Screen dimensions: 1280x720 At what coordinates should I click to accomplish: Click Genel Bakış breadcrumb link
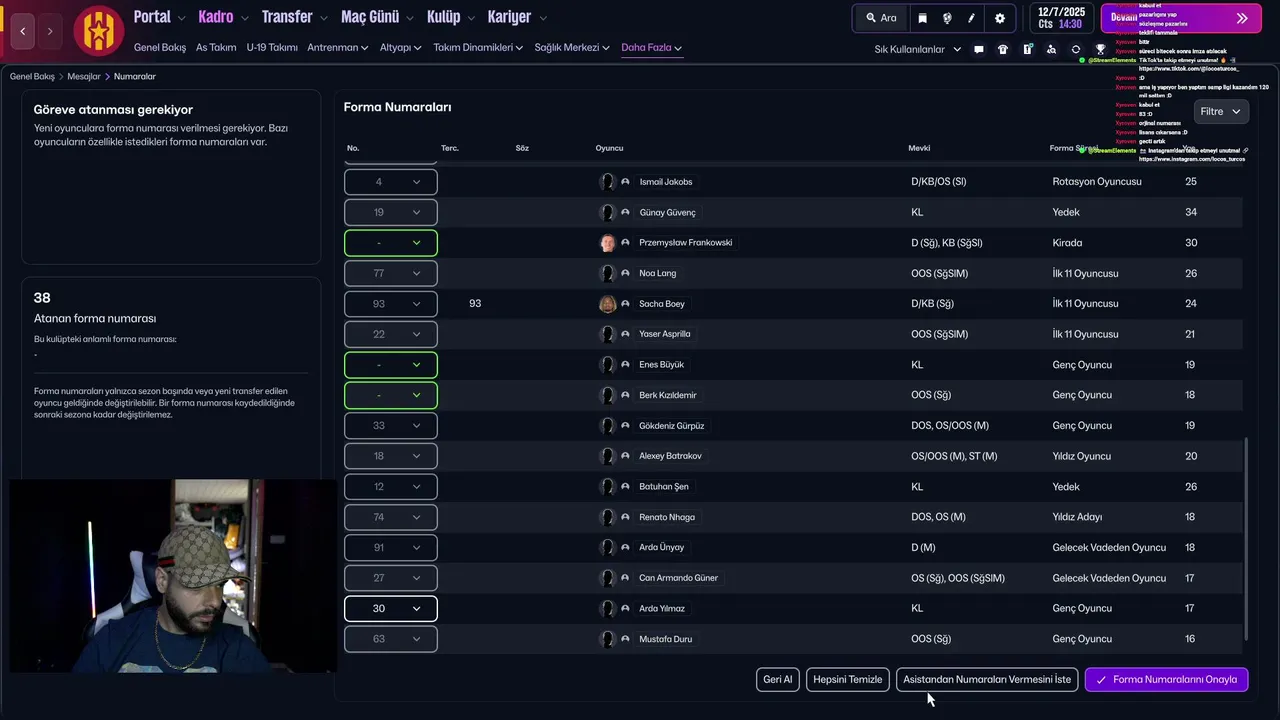click(x=32, y=76)
